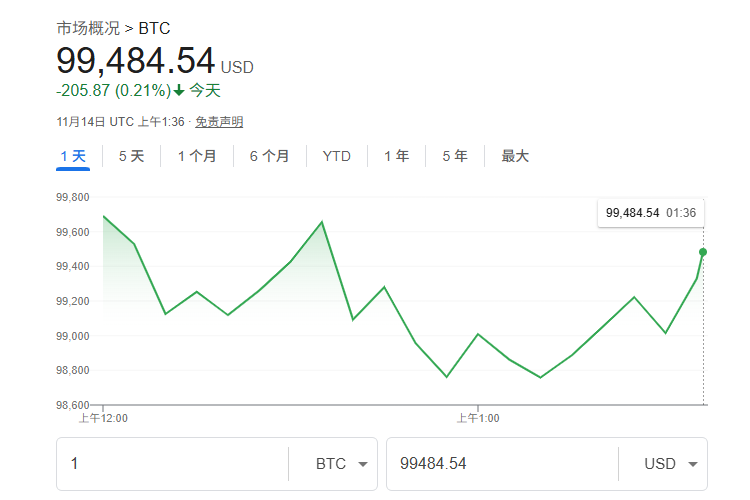The width and height of the screenshot is (750, 500).
Task: Expand the BTC currency dropdown
Action: [342, 464]
